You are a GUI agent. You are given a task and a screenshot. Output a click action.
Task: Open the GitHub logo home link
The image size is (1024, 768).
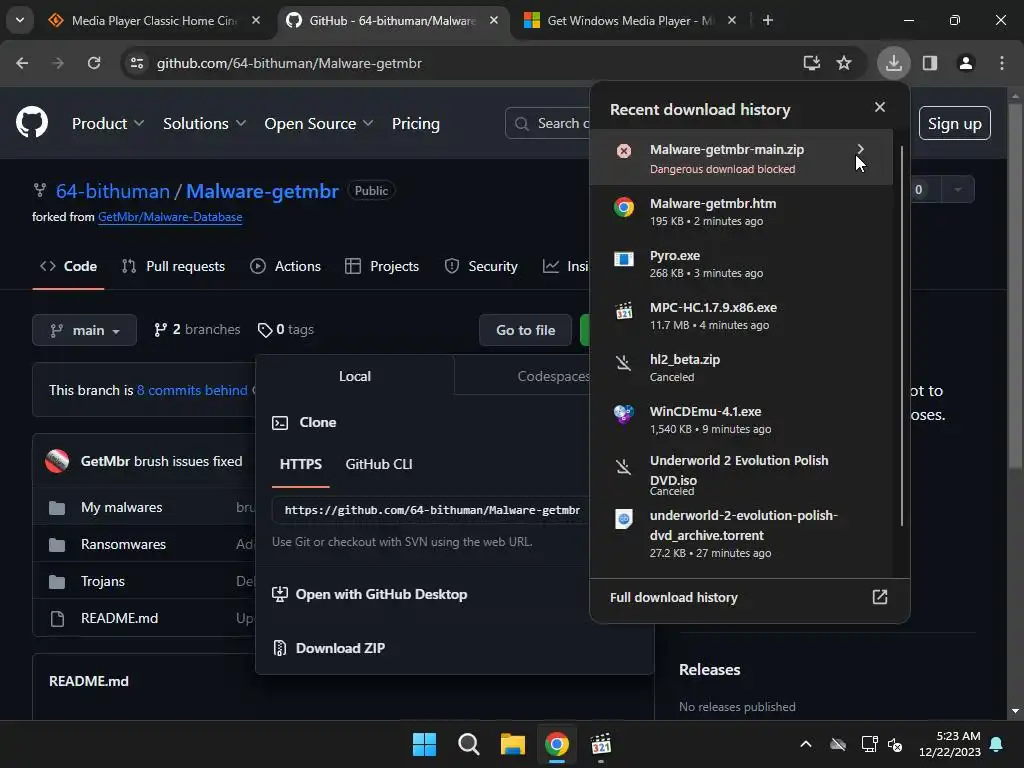[x=31, y=122]
